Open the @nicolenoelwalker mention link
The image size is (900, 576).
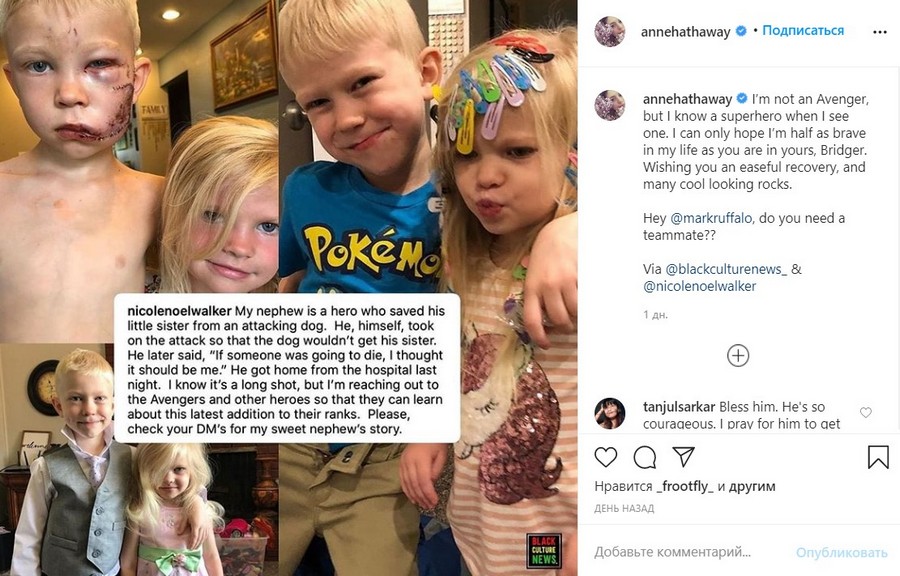[700, 286]
